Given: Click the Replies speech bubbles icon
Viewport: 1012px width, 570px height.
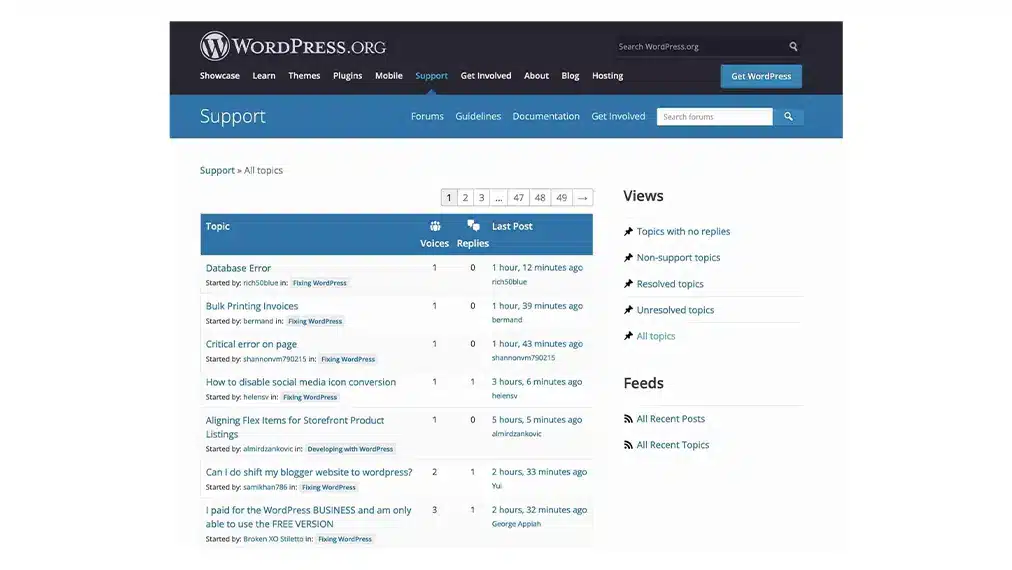Looking at the screenshot, I should (x=473, y=225).
